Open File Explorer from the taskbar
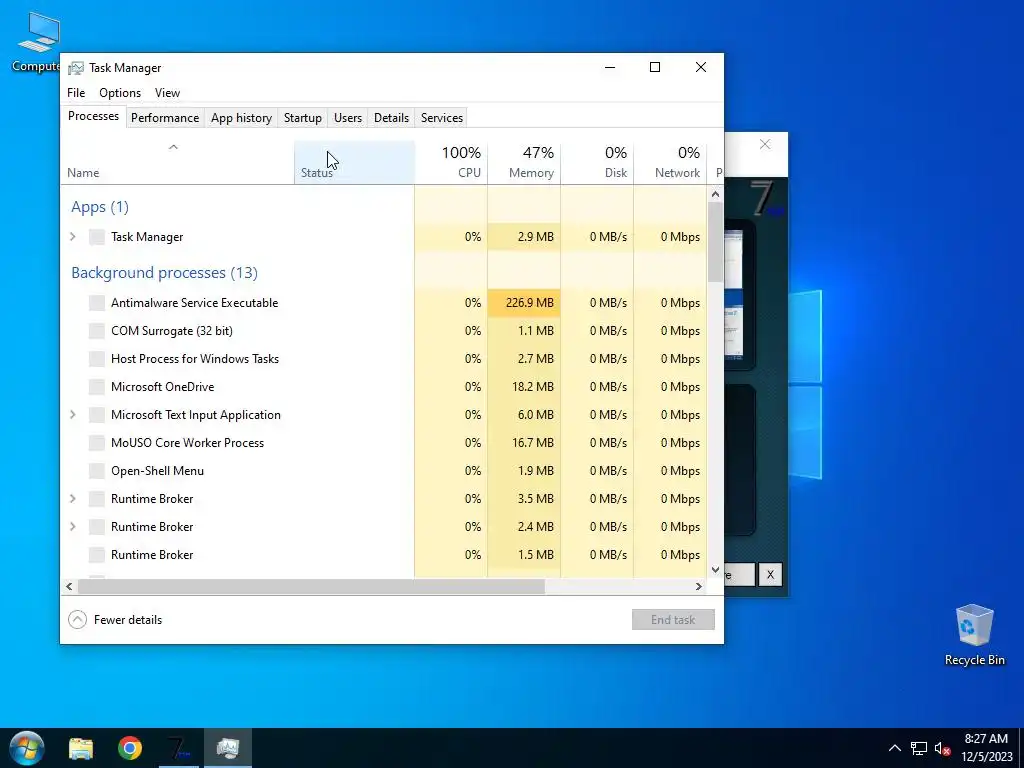Viewport: 1024px width, 768px height. click(x=81, y=748)
